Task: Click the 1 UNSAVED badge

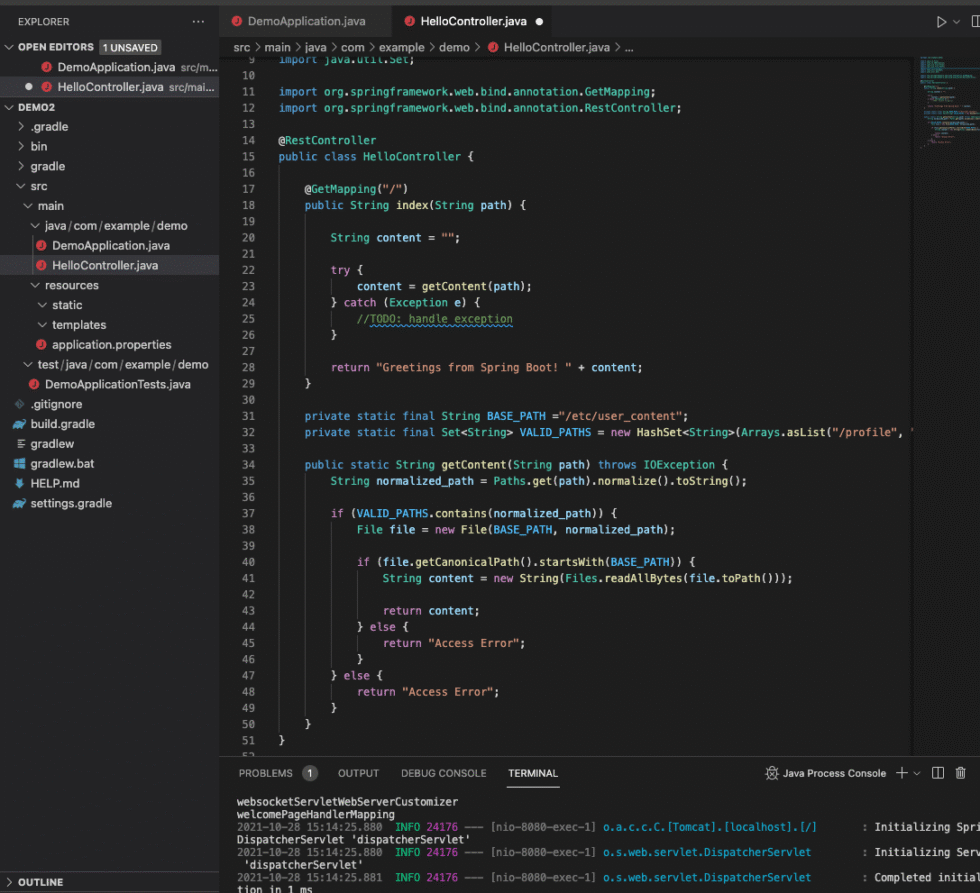Action: [x=130, y=47]
